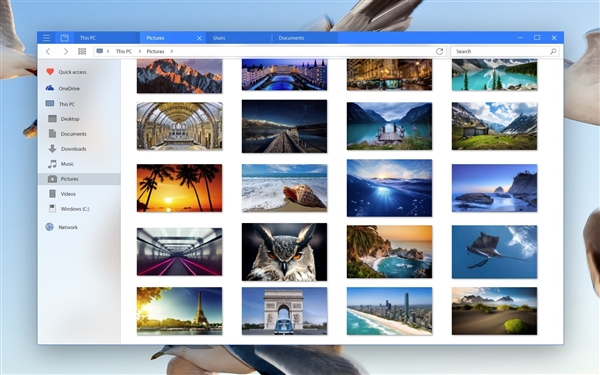600x375 pixels.
Task: Click the This PC monitor icon
Action: click(50, 104)
